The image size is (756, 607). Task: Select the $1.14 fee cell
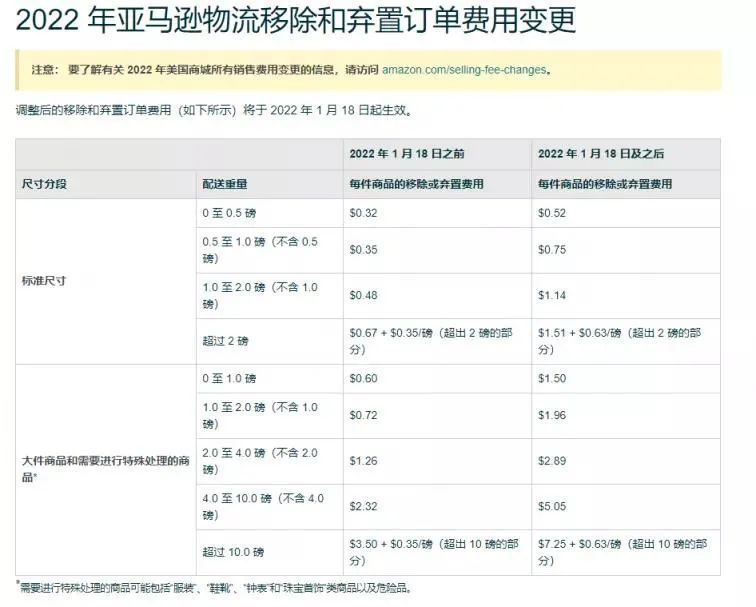point(552,296)
